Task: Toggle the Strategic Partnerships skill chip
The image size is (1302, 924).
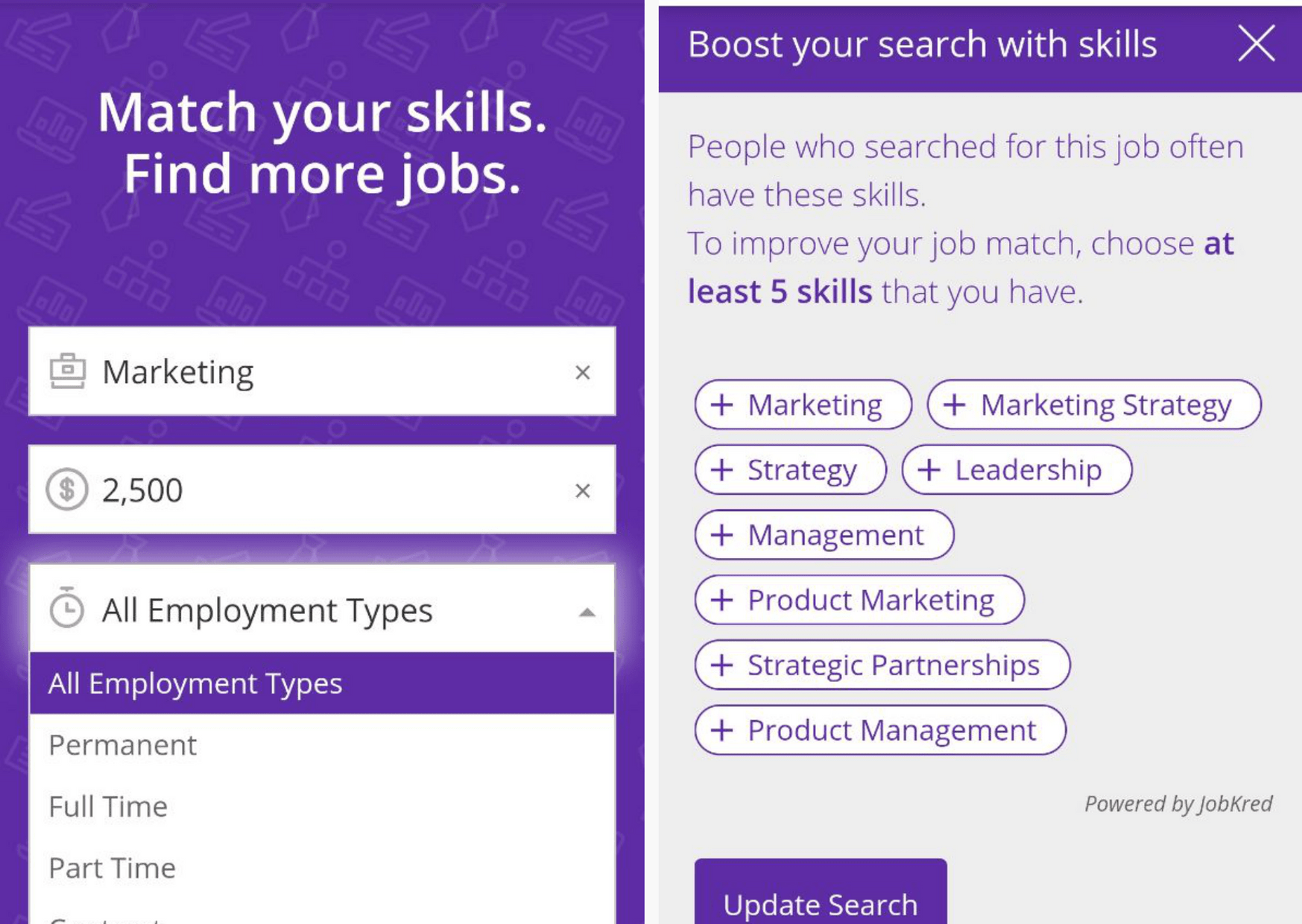Action: click(882, 665)
